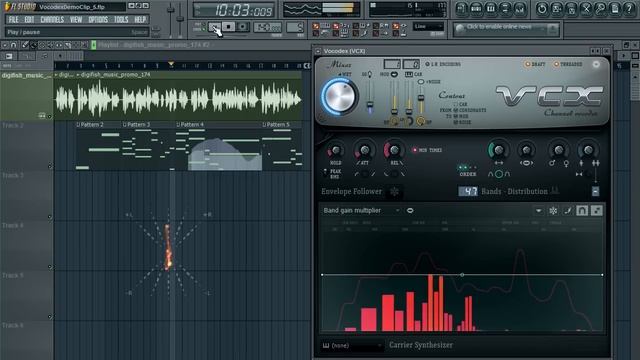Toggle the PEAK/RMS switch
This screenshot has height=360, width=640.
pos(326,173)
